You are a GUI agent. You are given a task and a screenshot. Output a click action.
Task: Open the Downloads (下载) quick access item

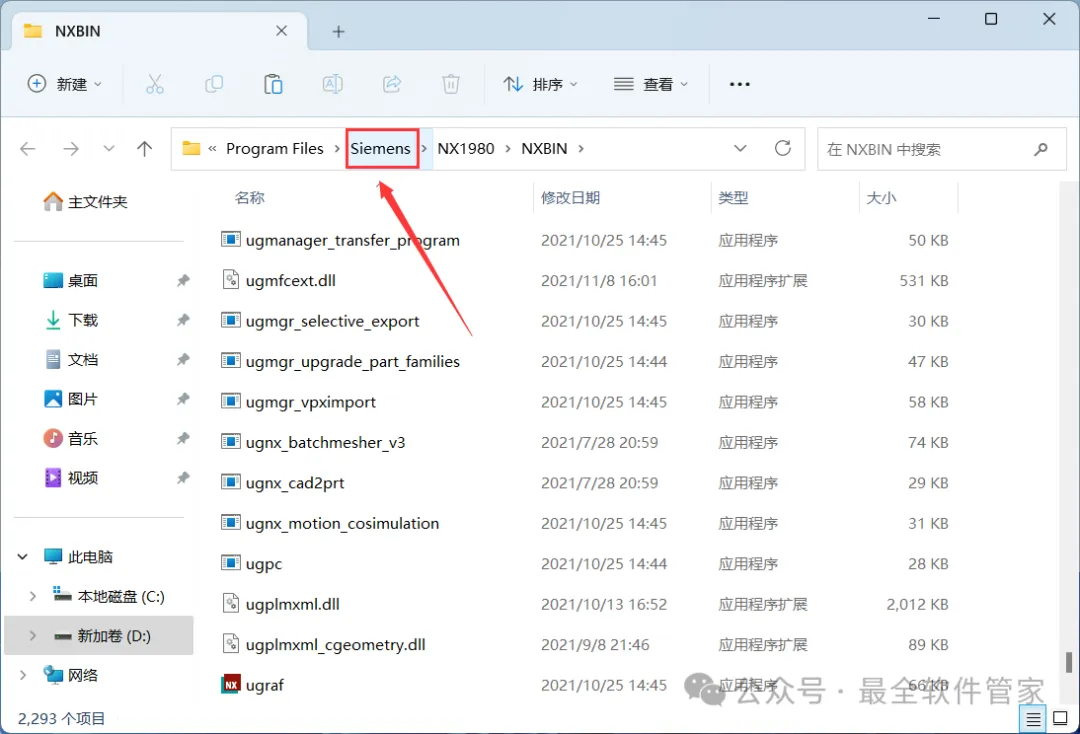(83, 319)
